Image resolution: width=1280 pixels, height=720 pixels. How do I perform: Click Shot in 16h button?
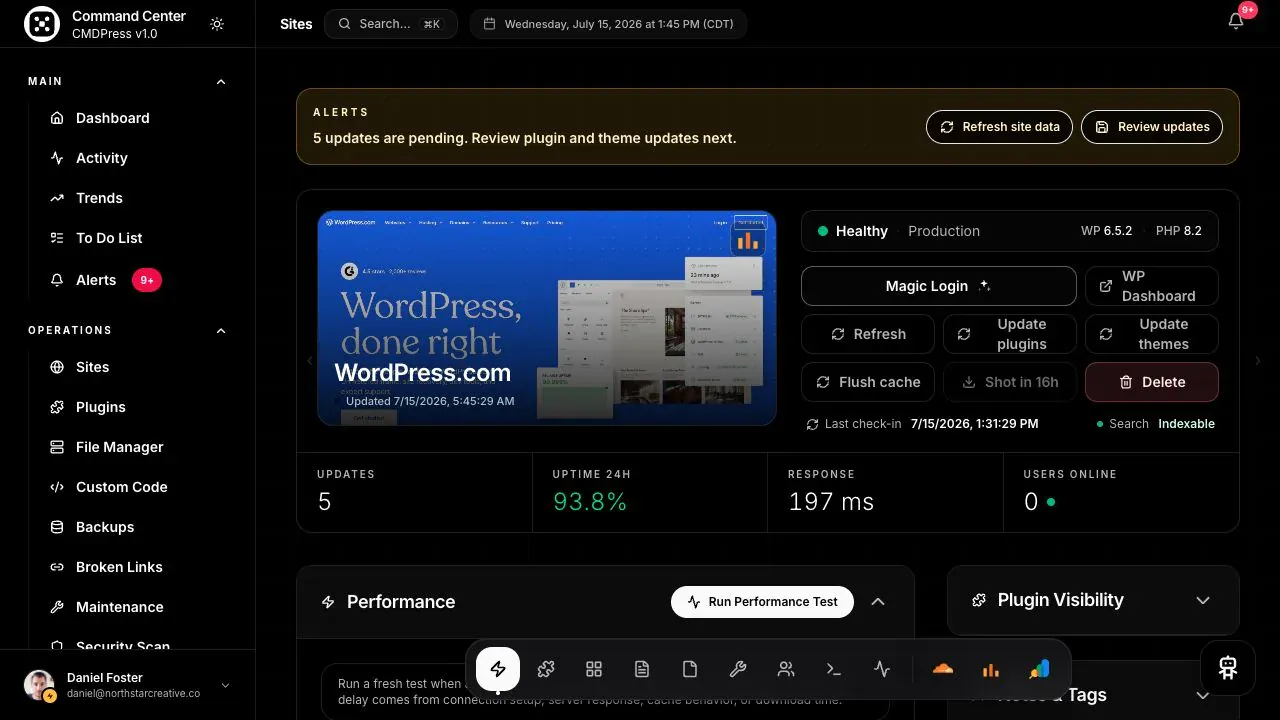1010,382
